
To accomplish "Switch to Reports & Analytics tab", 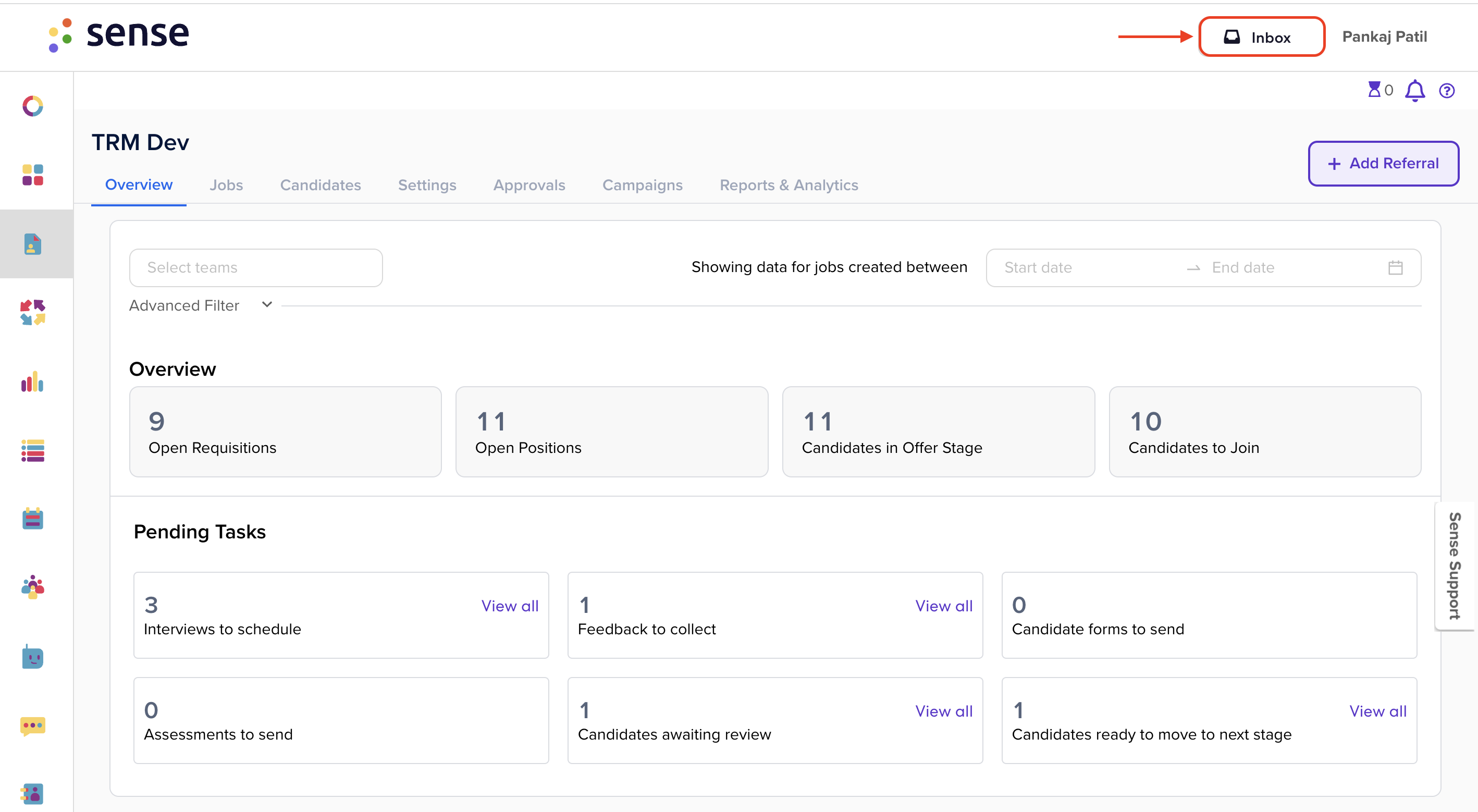I will click(789, 185).
